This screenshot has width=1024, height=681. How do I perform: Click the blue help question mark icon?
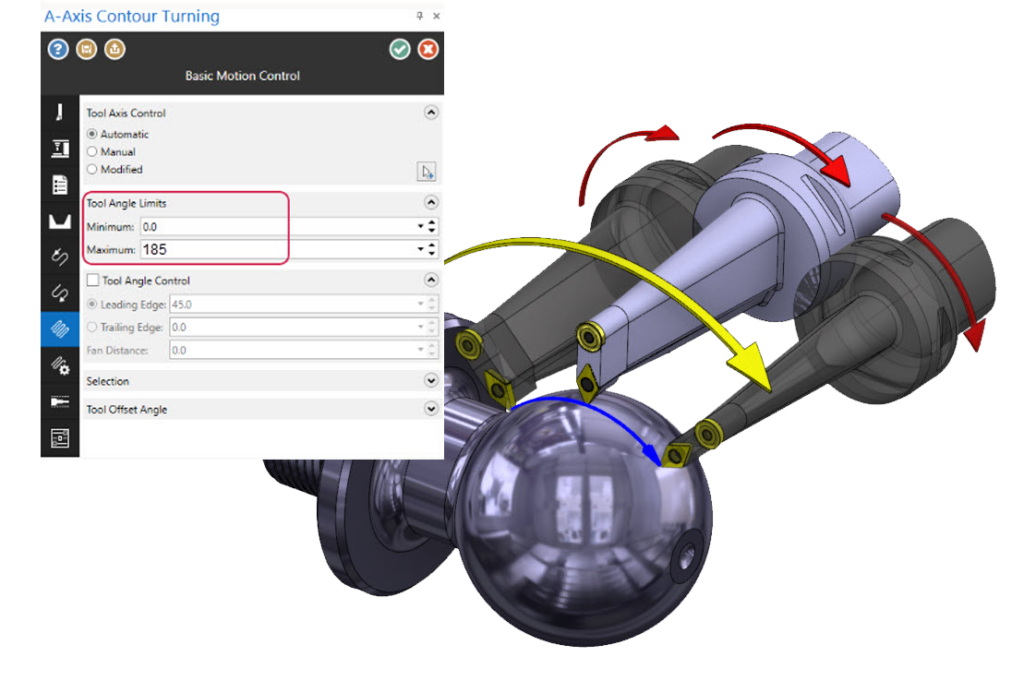(58, 49)
